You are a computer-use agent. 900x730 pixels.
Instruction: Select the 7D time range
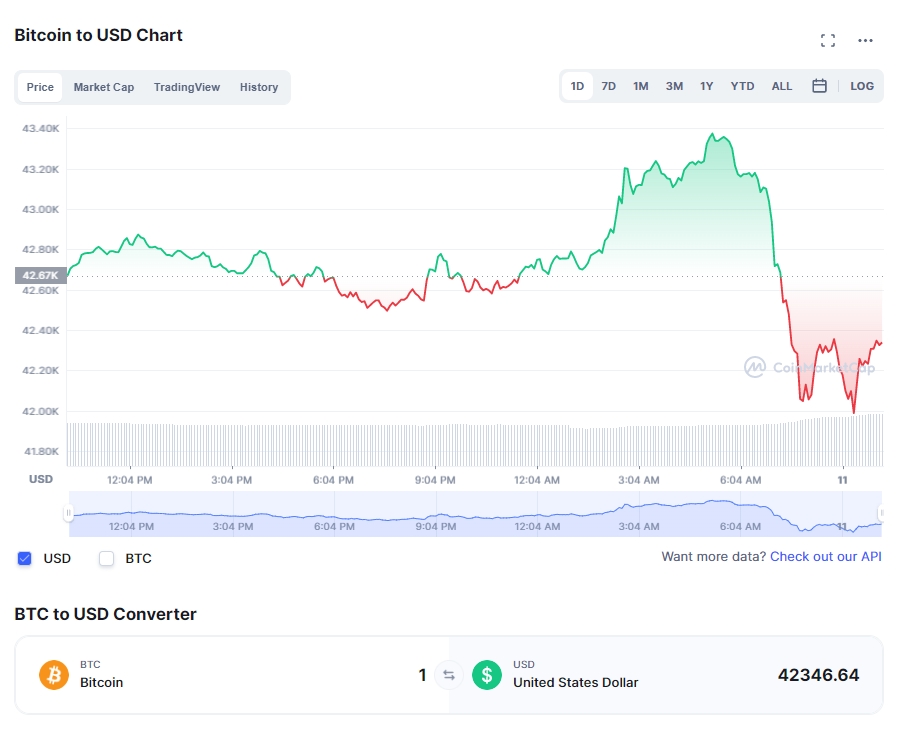pos(608,86)
